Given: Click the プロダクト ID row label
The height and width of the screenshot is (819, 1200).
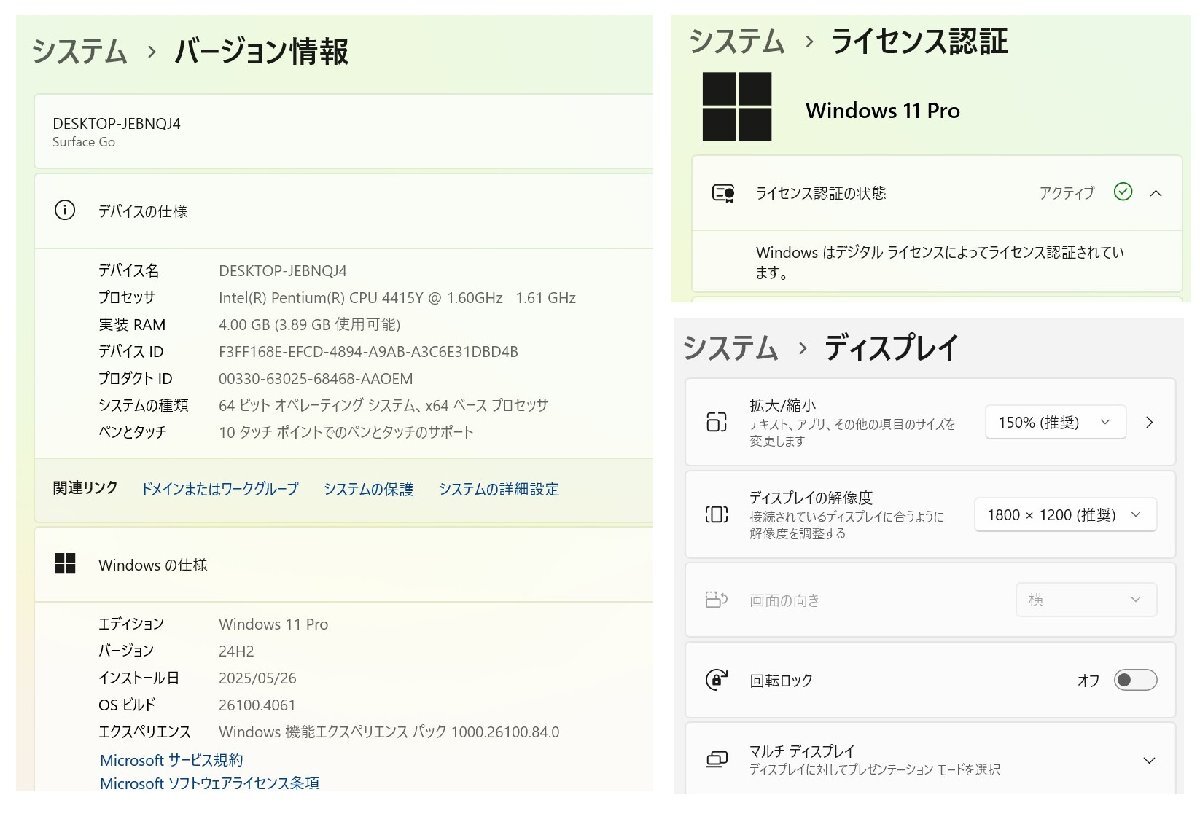Looking at the screenshot, I should pyautogui.click(x=135, y=379).
